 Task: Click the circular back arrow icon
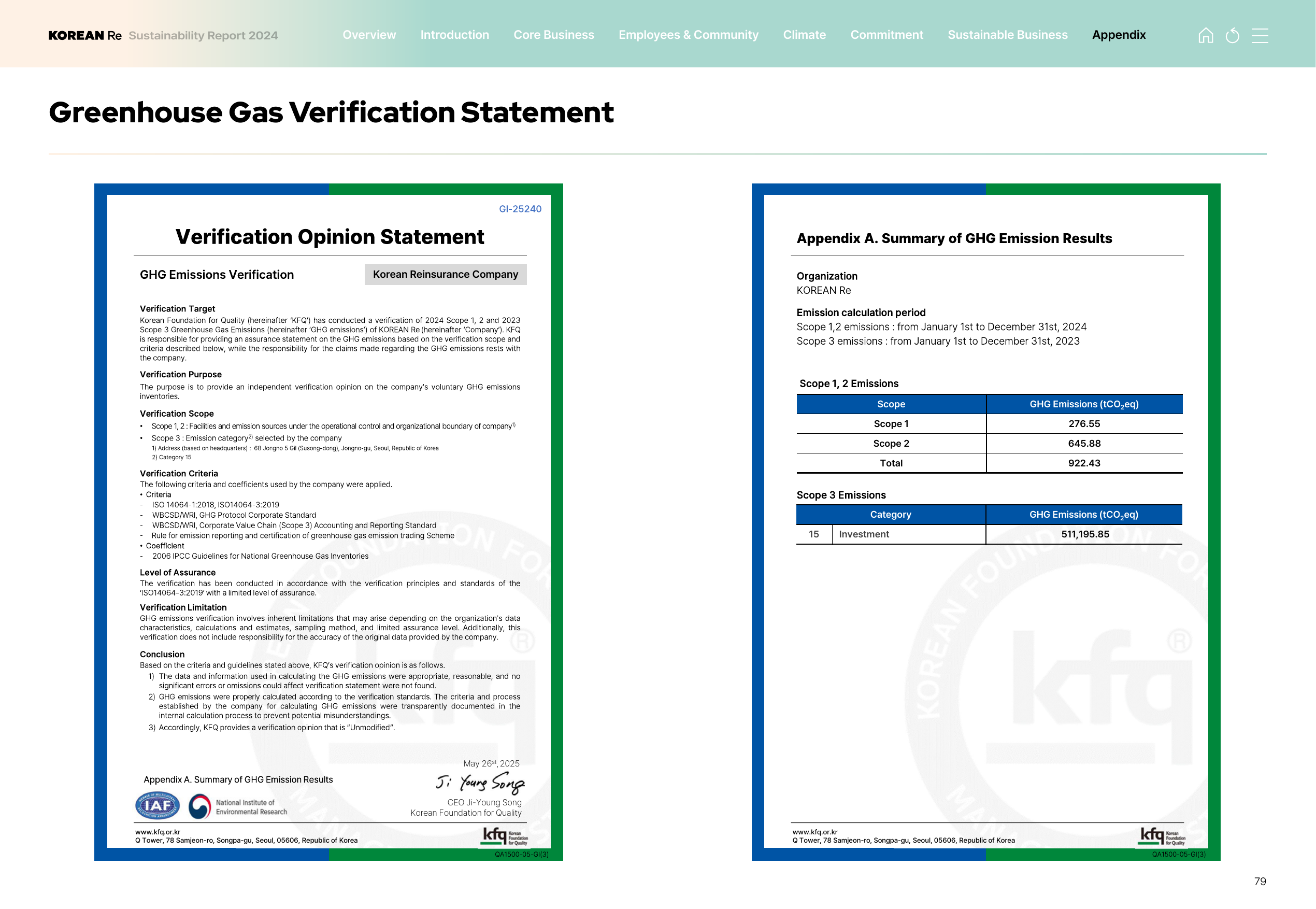pyautogui.click(x=1232, y=35)
